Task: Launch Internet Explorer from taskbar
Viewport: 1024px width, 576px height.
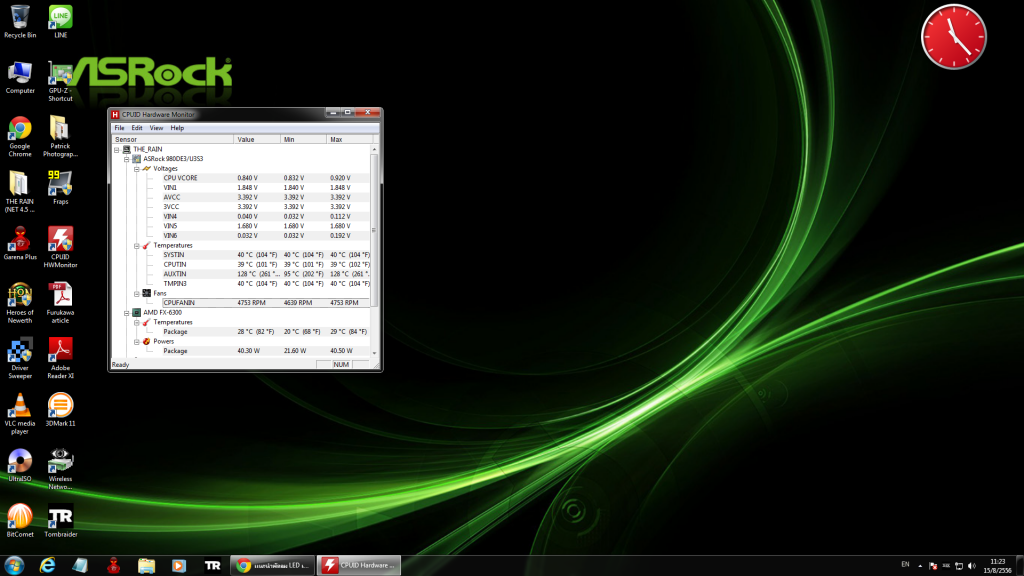Action: pos(48,566)
